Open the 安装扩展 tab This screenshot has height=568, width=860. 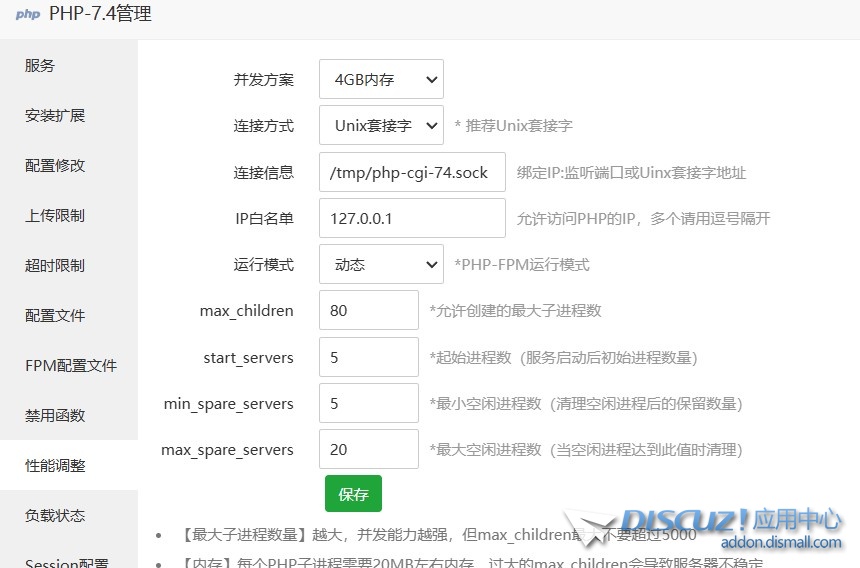point(69,116)
